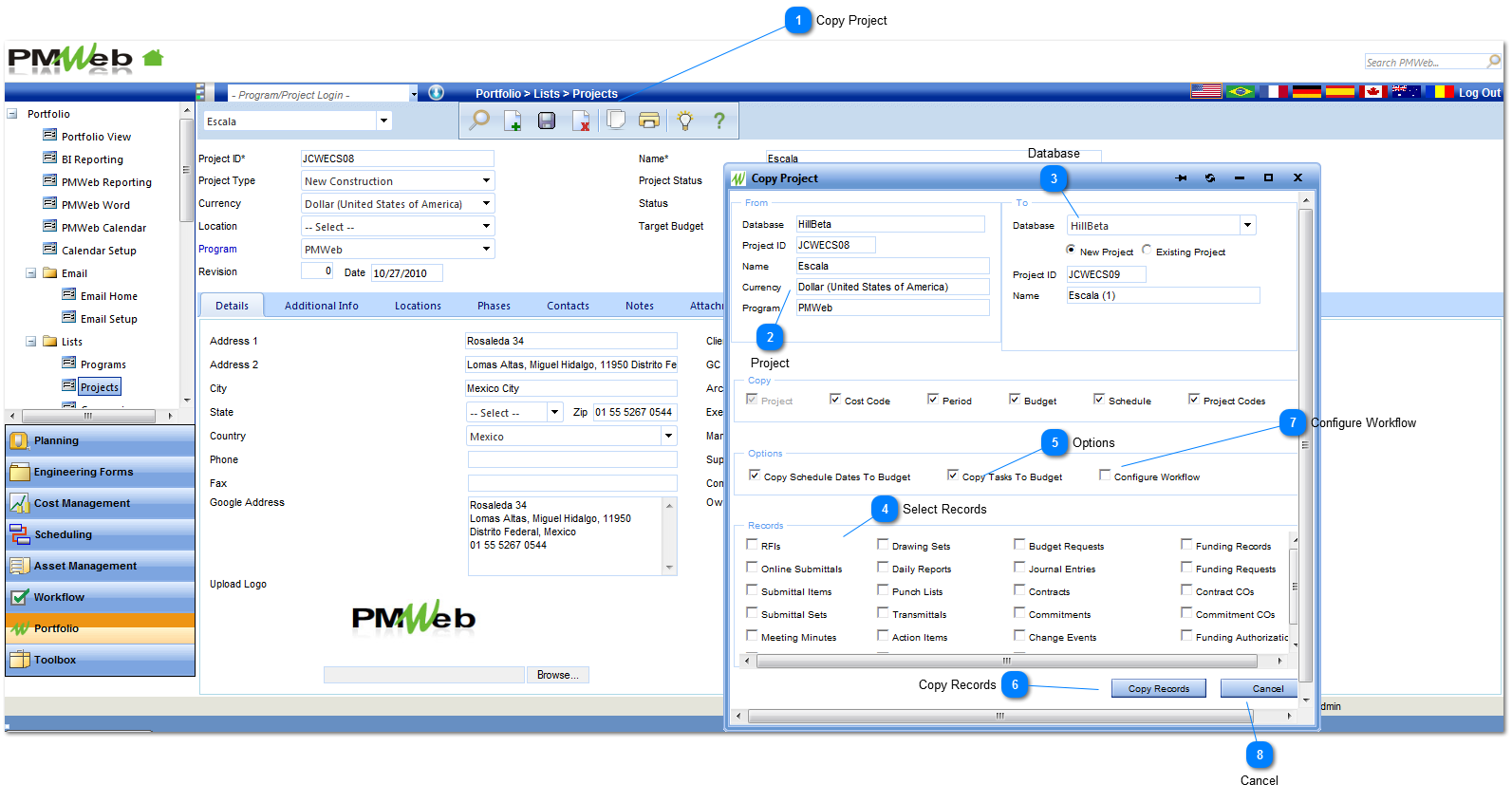The height and width of the screenshot is (803, 1512).
Task: Select the Existing Project radio button
Action: tap(1147, 250)
